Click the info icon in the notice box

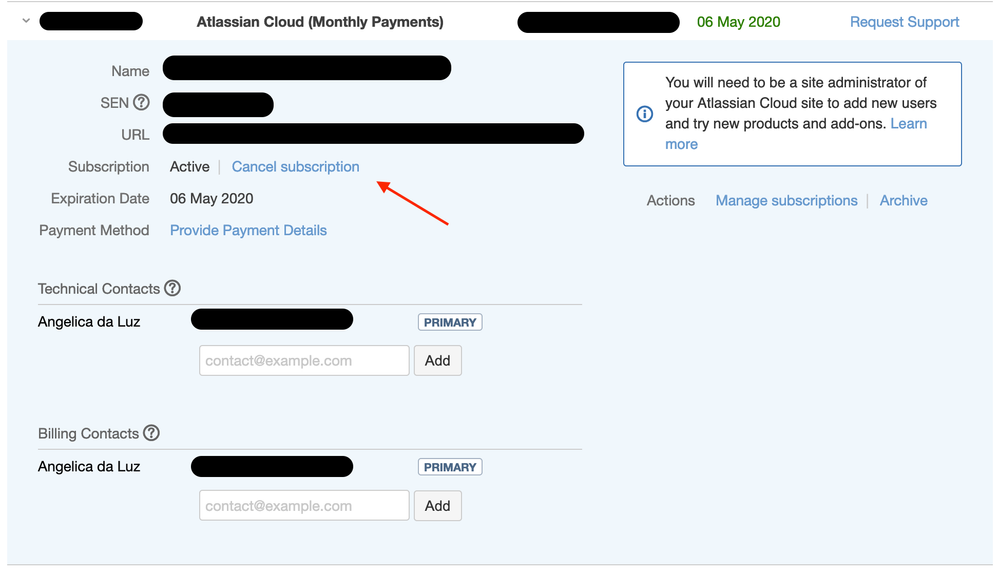click(645, 114)
